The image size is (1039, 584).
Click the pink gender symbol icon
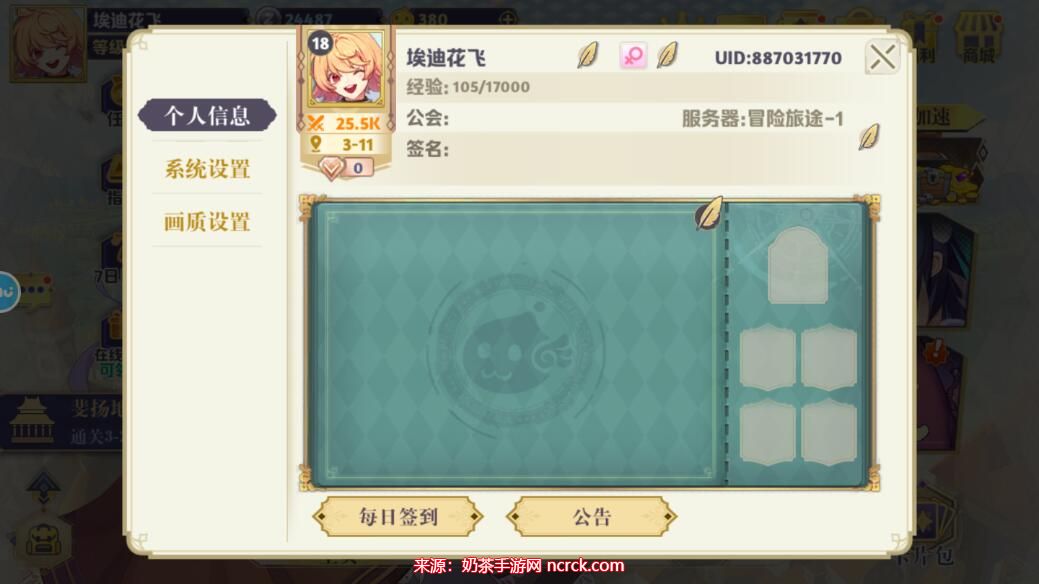point(633,56)
